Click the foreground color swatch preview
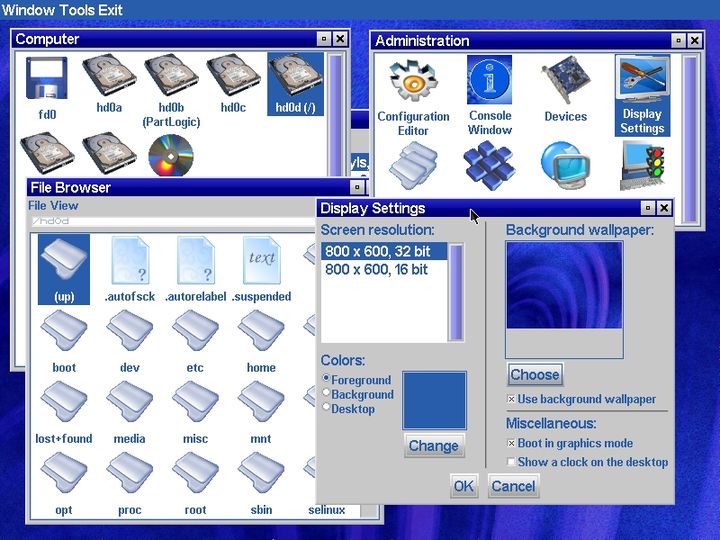Viewport: 720px width, 540px height. pyautogui.click(x=434, y=400)
